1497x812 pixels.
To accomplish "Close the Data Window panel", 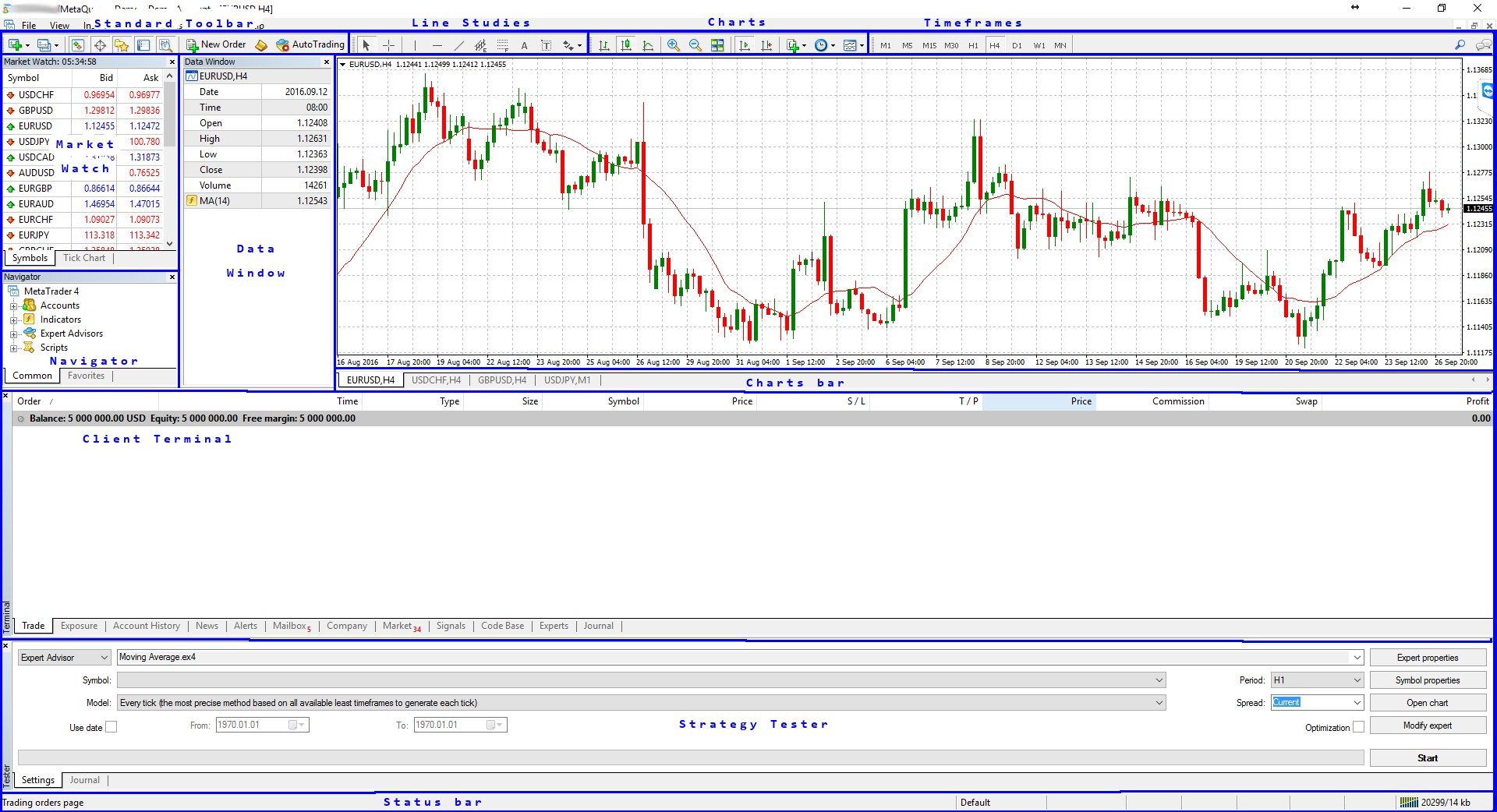I will (327, 62).
